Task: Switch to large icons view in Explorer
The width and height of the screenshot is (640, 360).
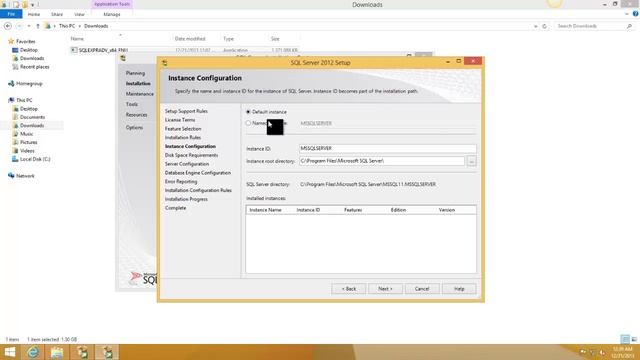Action: pyautogui.click(x=634, y=339)
